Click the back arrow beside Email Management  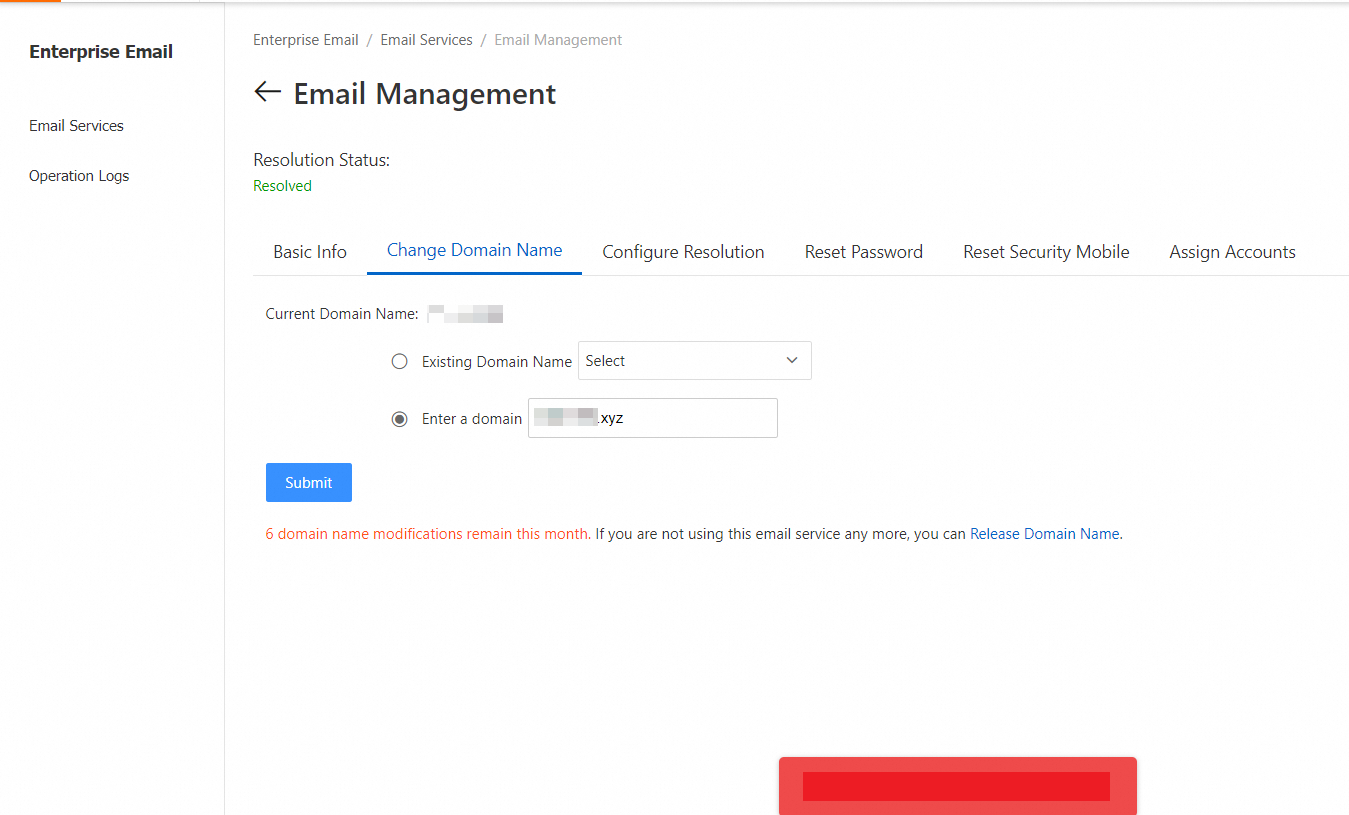pos(267,92)
